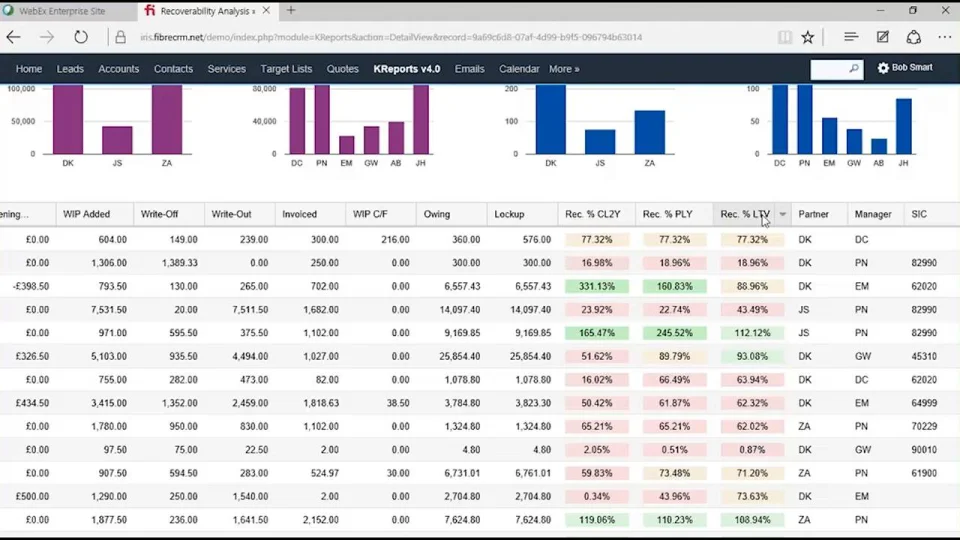The height and width of the screenshot is (540, 960).
Task: Close the Recoverability Analysis tab
Action: (x=266, y=10)
